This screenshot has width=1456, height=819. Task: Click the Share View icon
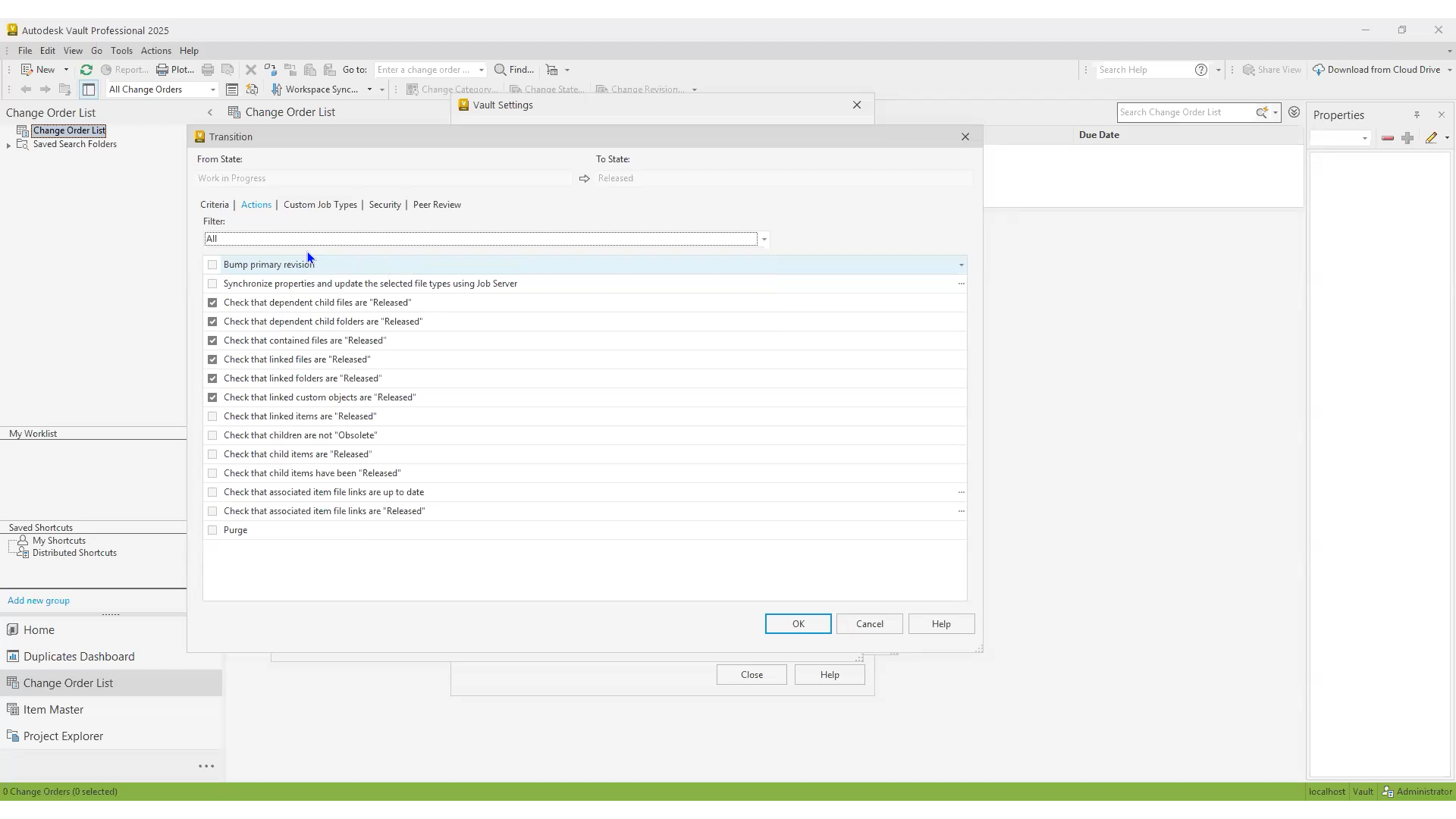click(1248, 70)
